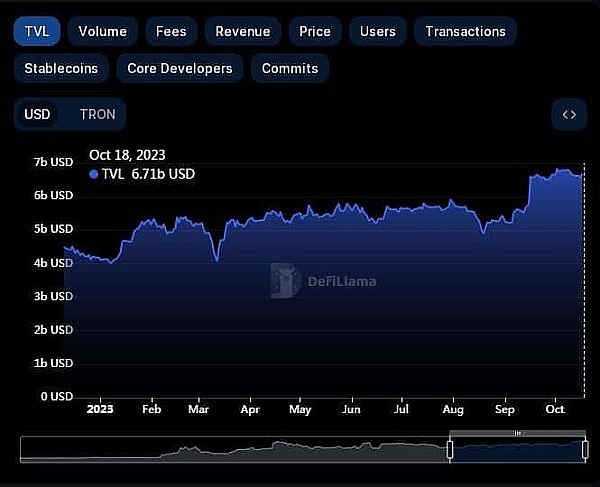The width and height of the screenshot is (600, 487).
Task: Click the chart at the March dip
Action: point(217,260)
